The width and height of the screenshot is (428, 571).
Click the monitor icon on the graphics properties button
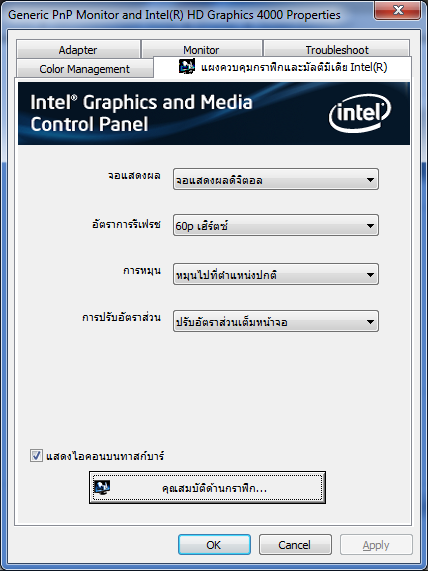coord(102,487)
